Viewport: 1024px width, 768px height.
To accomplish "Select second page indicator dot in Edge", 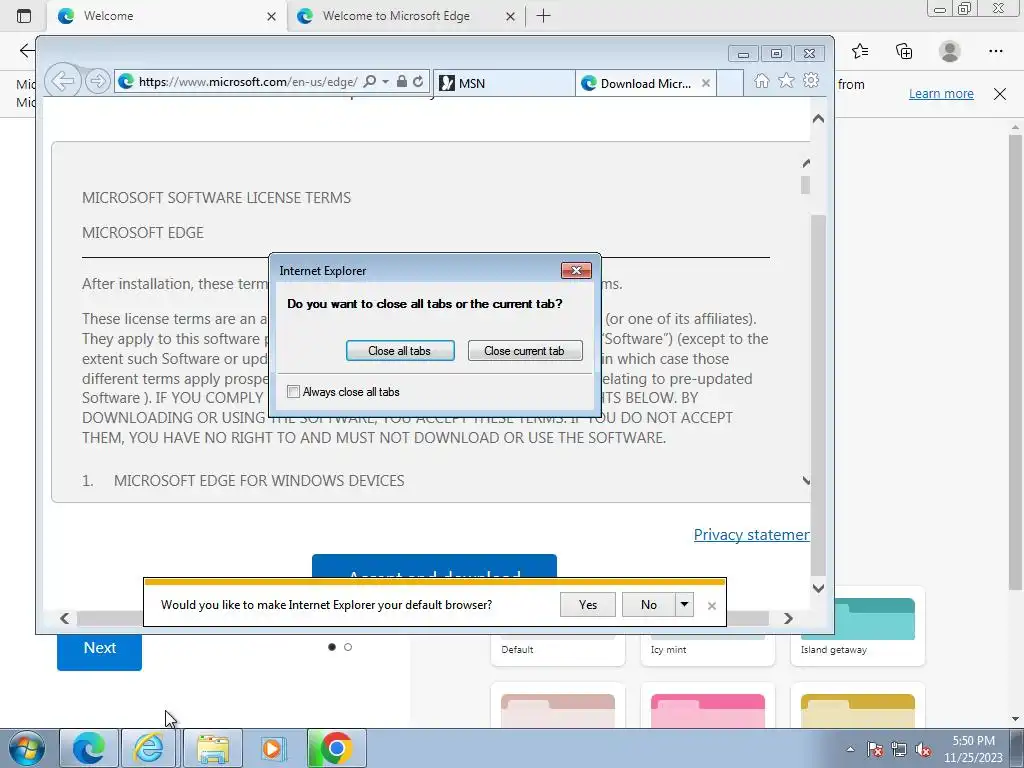I will tap(348, 647).
